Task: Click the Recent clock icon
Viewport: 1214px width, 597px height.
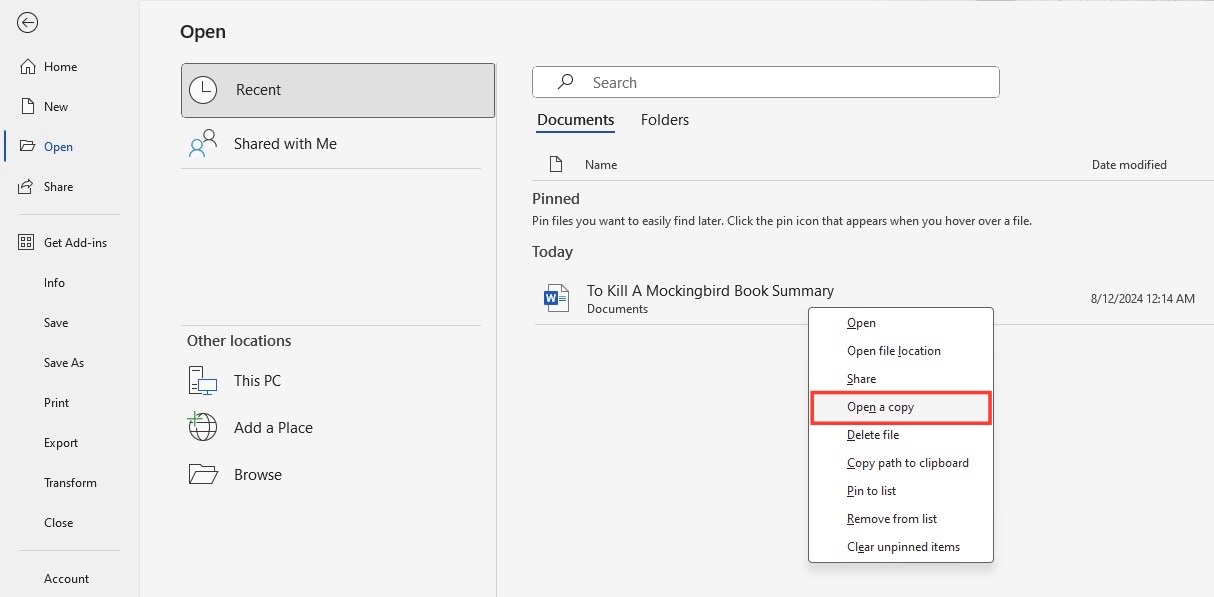Action: click(203, 90)
